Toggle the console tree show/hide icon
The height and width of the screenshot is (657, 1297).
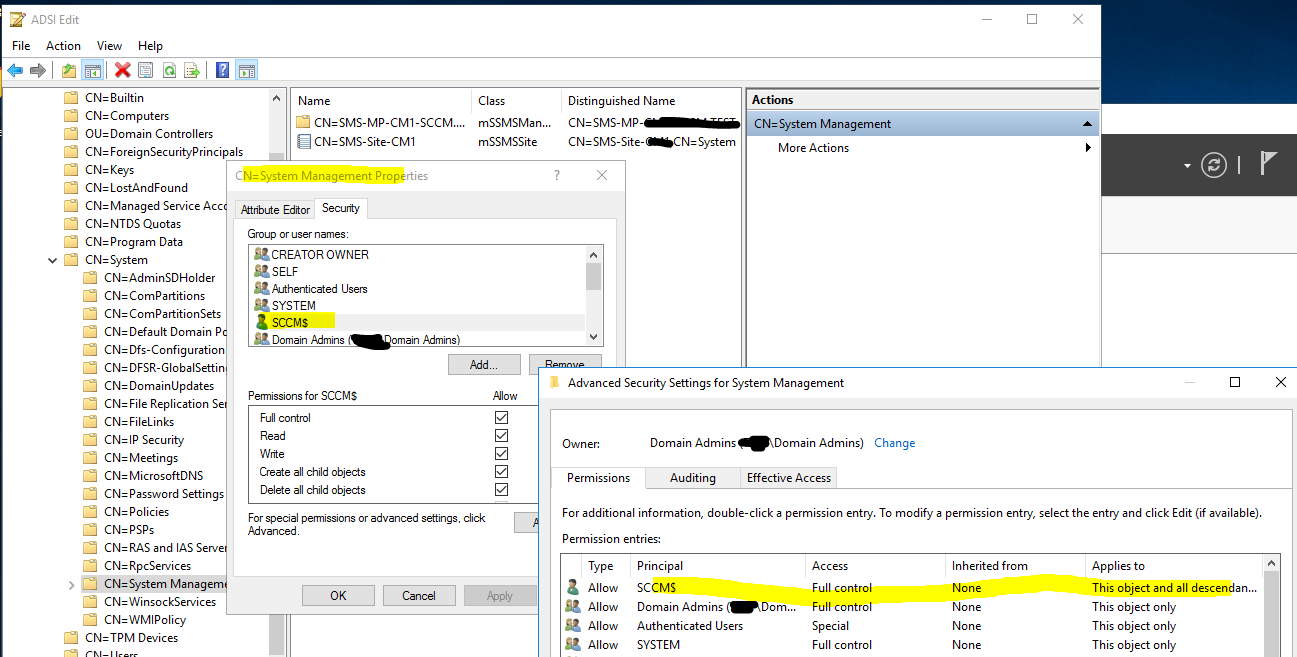pyautogui.click(x=92, y=69)
